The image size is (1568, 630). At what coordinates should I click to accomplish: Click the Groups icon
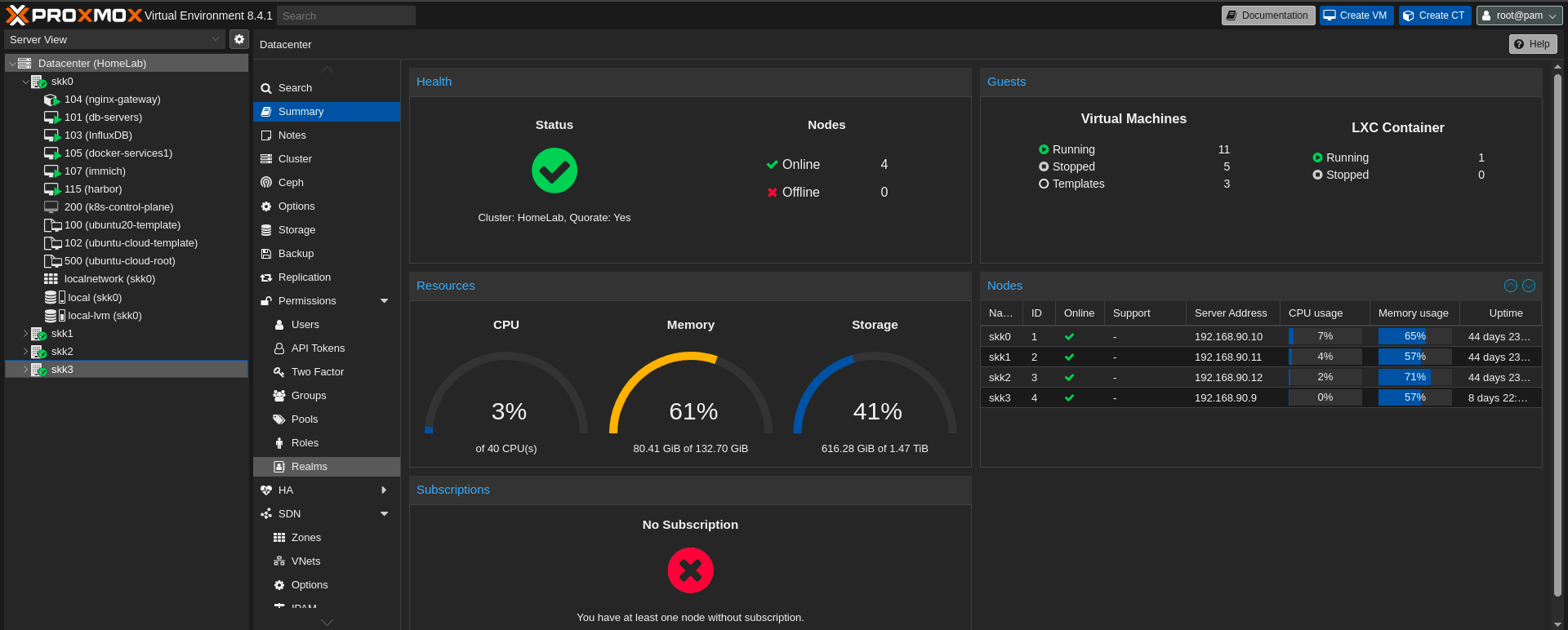click(x=279, y=396)
